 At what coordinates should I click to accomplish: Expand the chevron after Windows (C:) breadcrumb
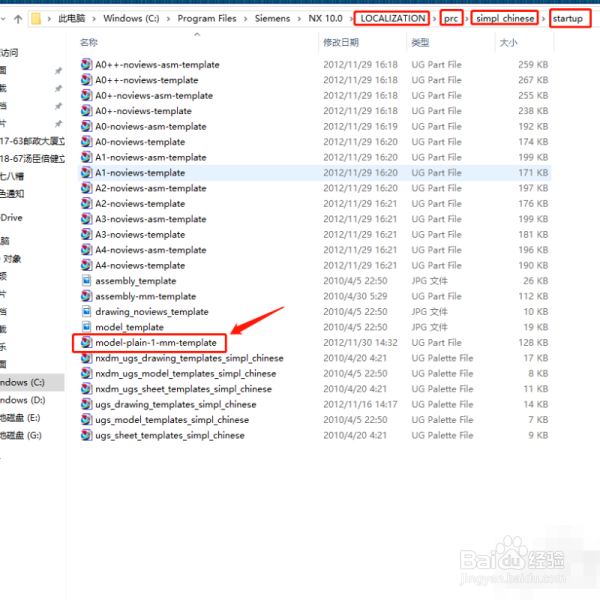pyautogui.click(x=168, y=19)
